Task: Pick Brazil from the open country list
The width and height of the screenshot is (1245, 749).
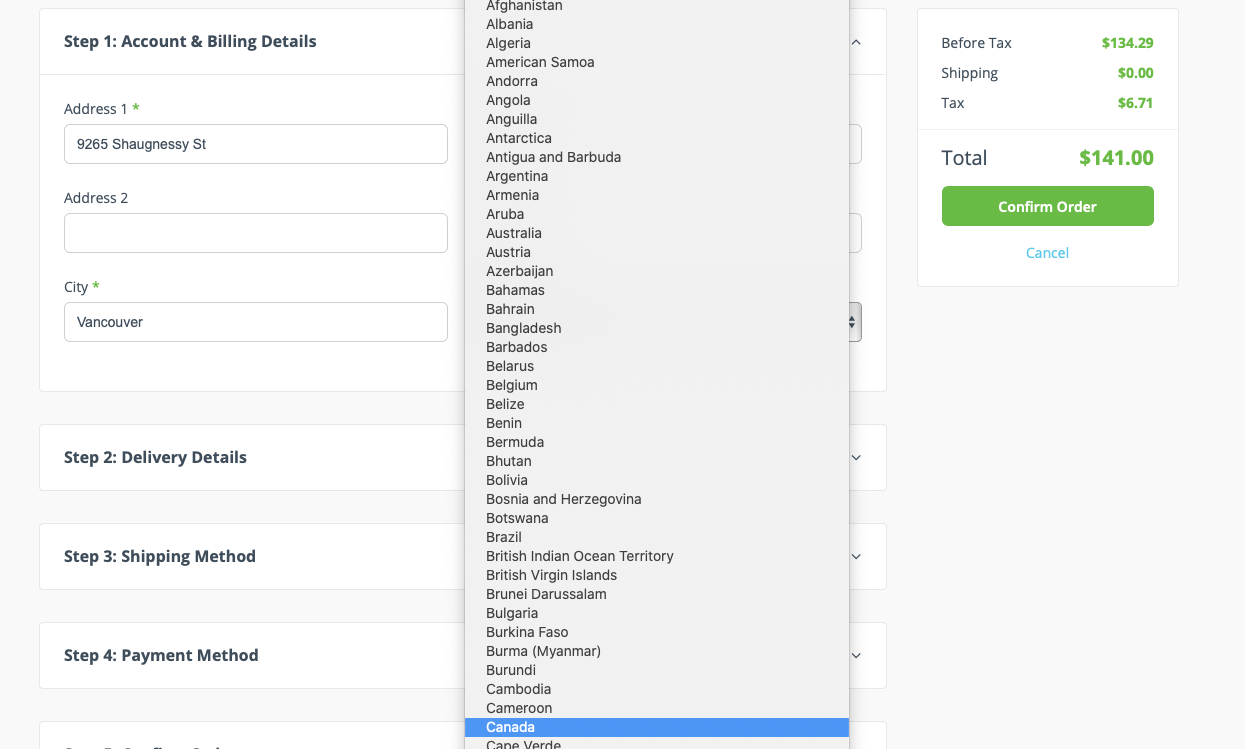Action: 504,537
